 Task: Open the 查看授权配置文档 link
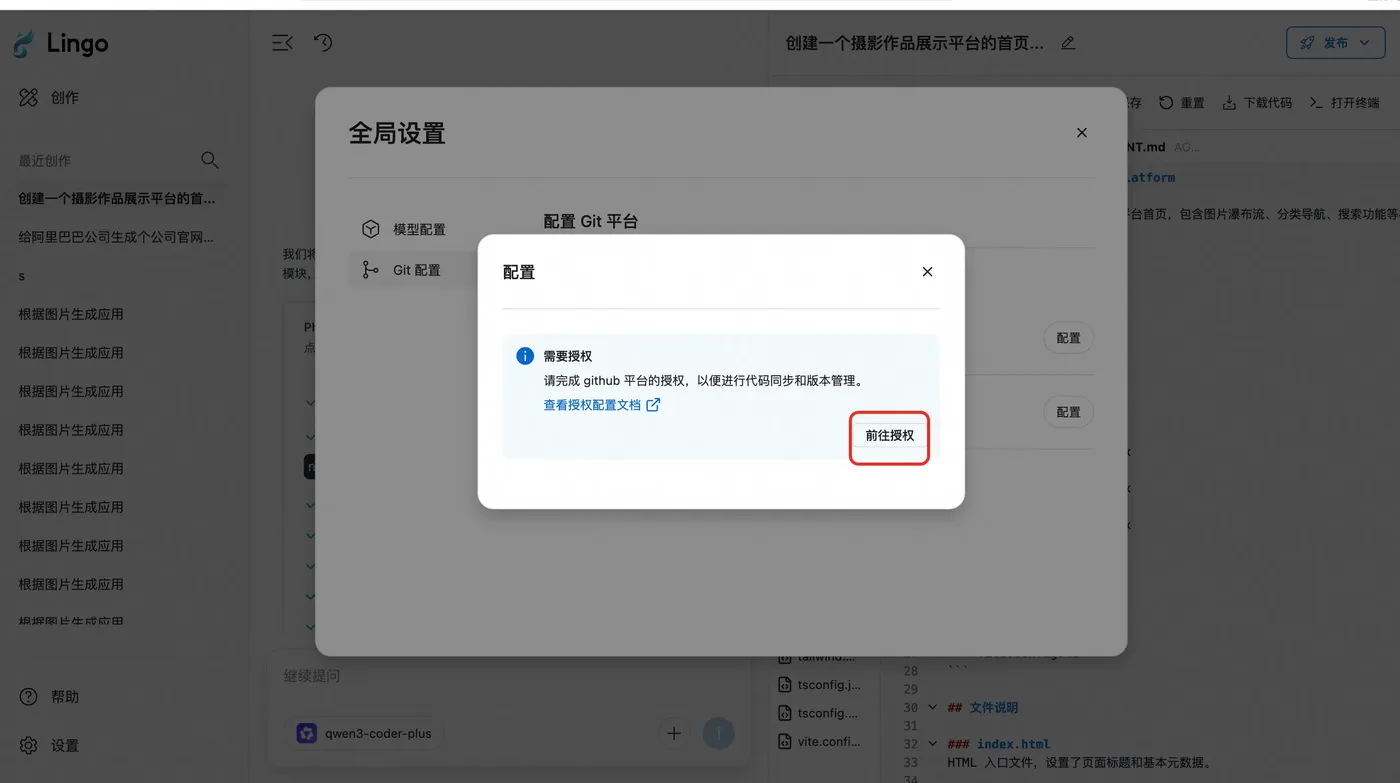coord(602,405)
